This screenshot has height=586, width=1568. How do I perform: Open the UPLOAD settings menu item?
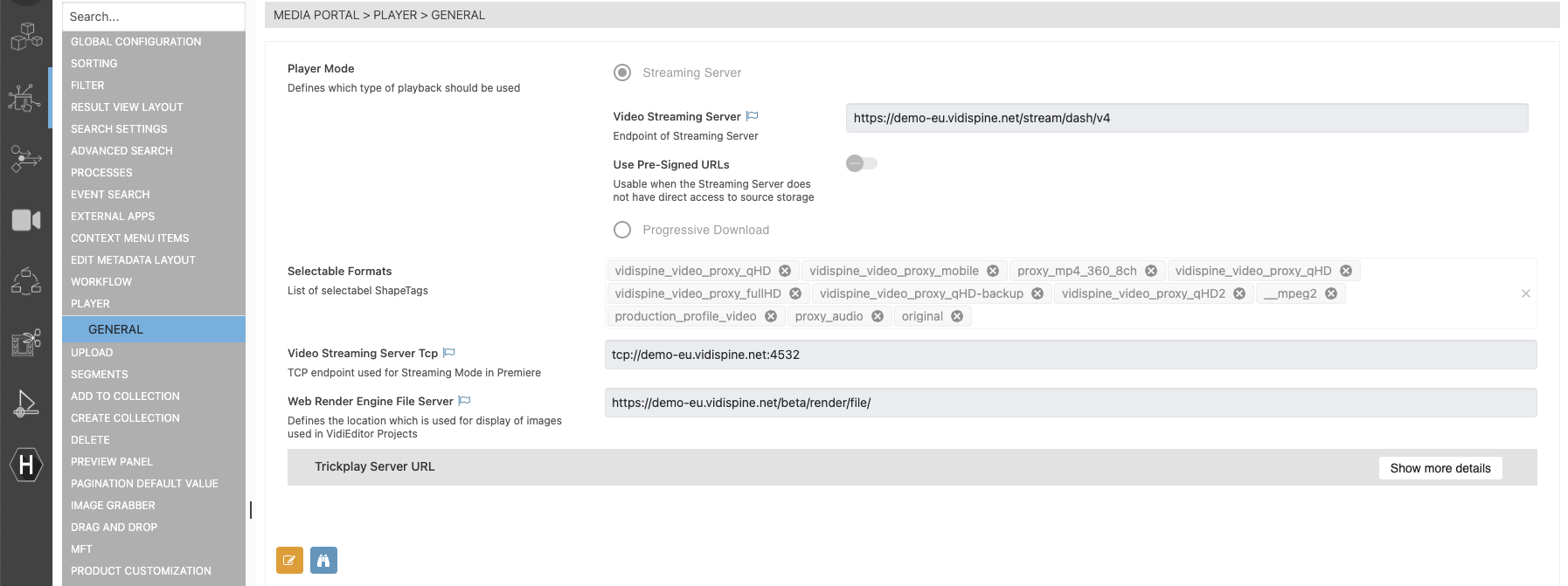click(92, 353)
